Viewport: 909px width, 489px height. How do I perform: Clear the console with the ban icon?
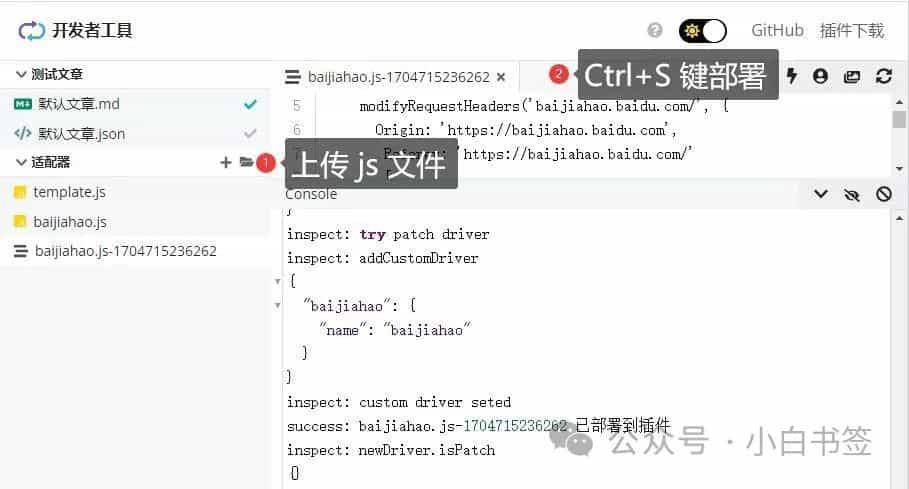883,194
